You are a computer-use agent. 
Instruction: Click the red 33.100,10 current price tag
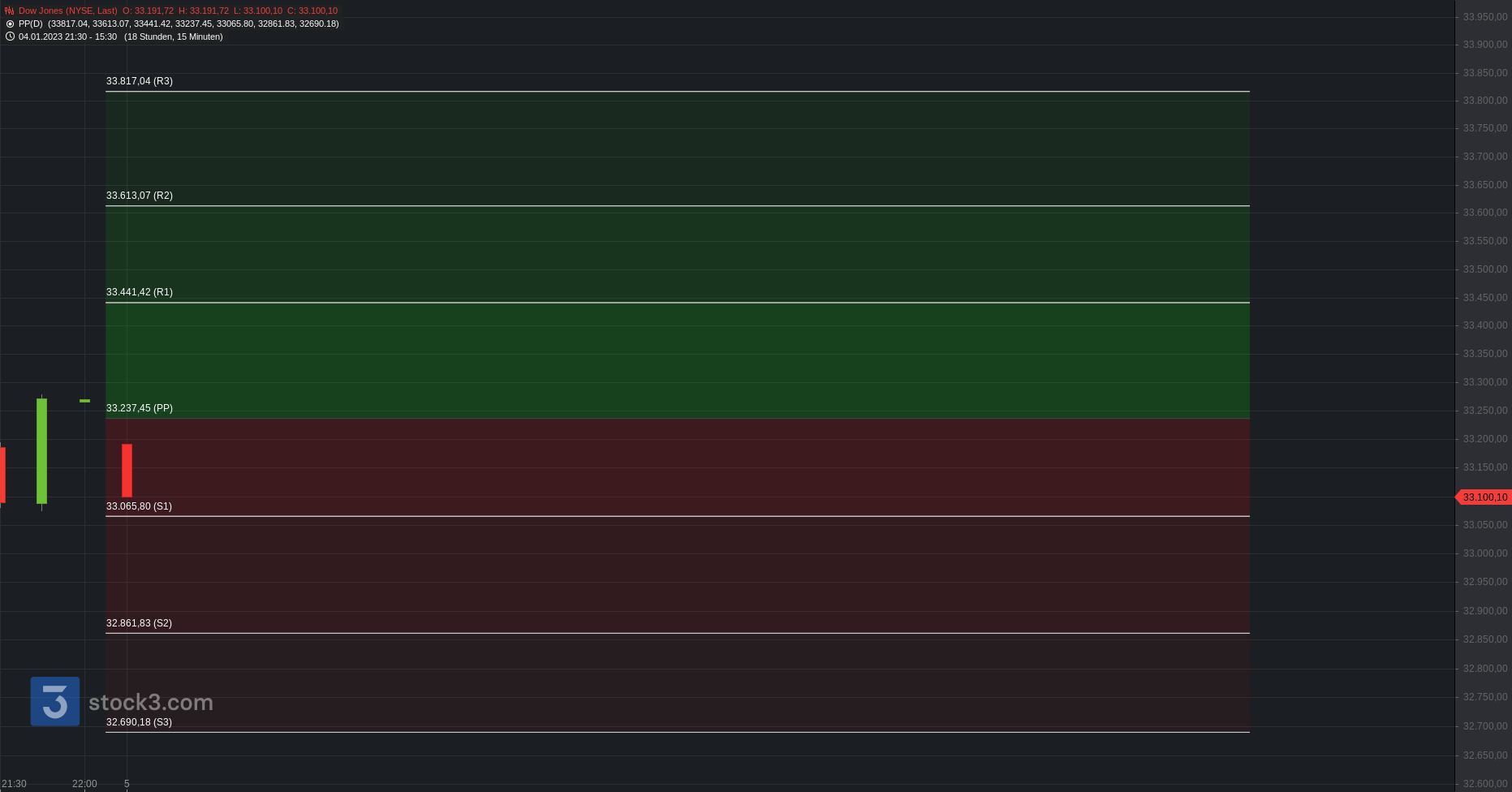click(x=1484, y=497)
